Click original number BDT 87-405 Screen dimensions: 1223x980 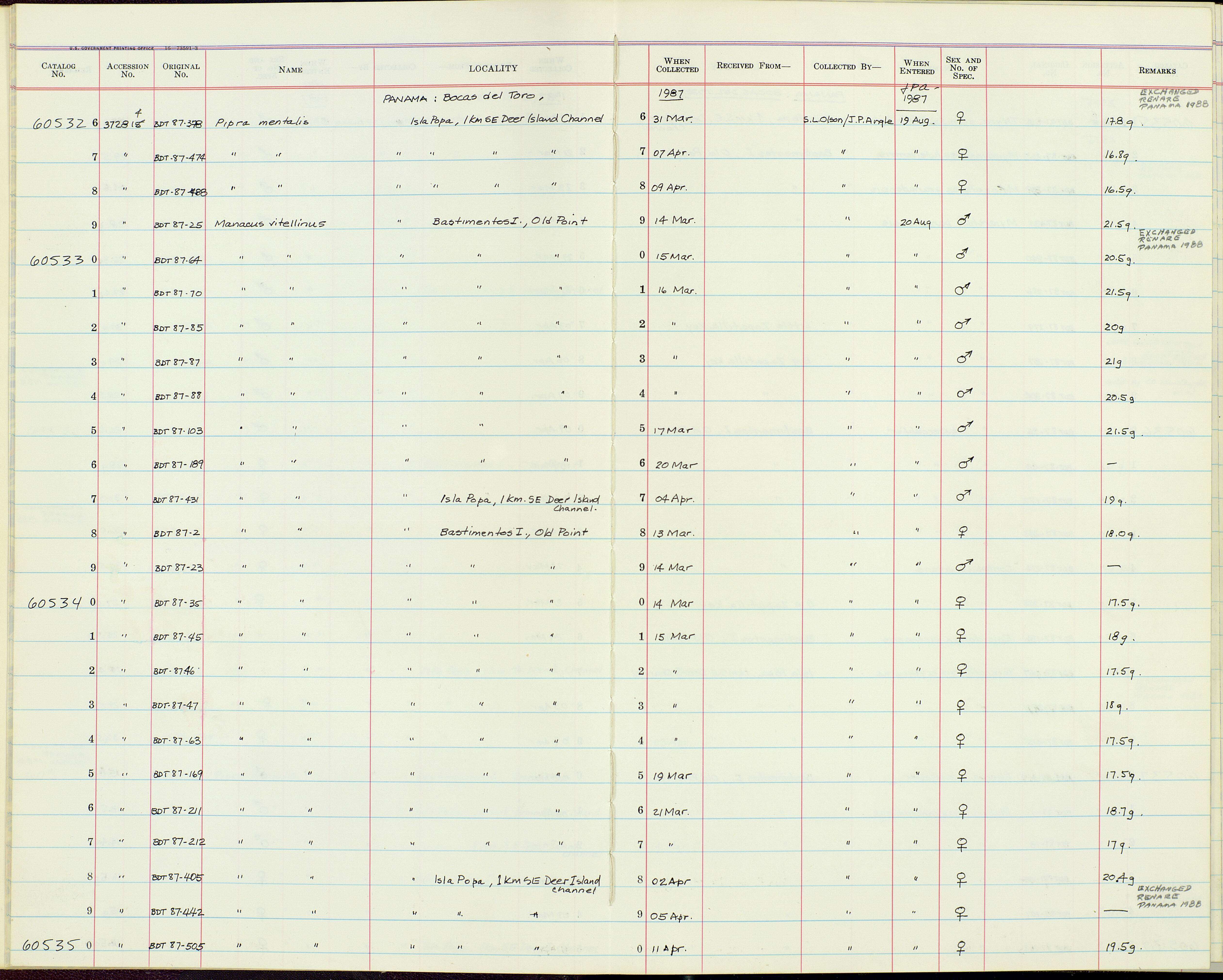178,877
